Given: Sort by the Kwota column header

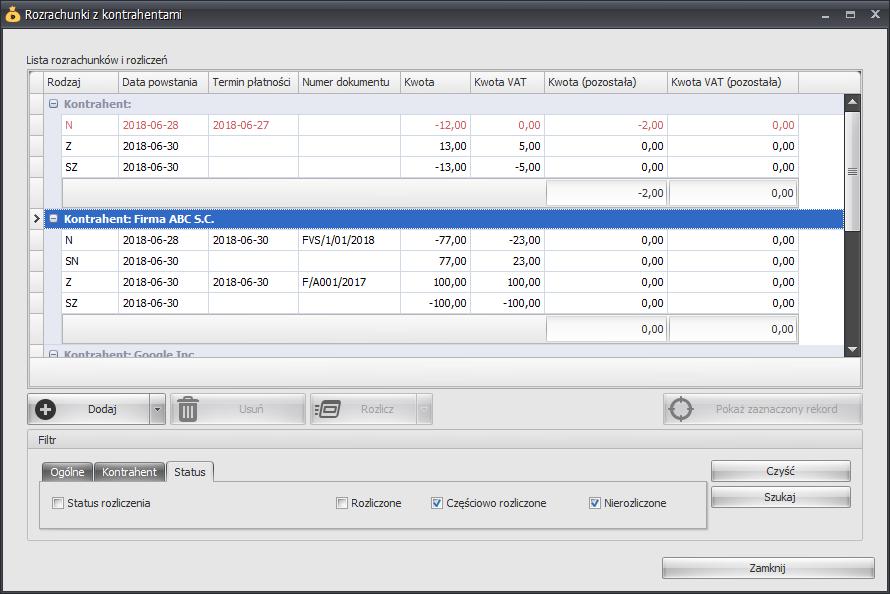Looking at the screenshot, I should pos(435,82).
